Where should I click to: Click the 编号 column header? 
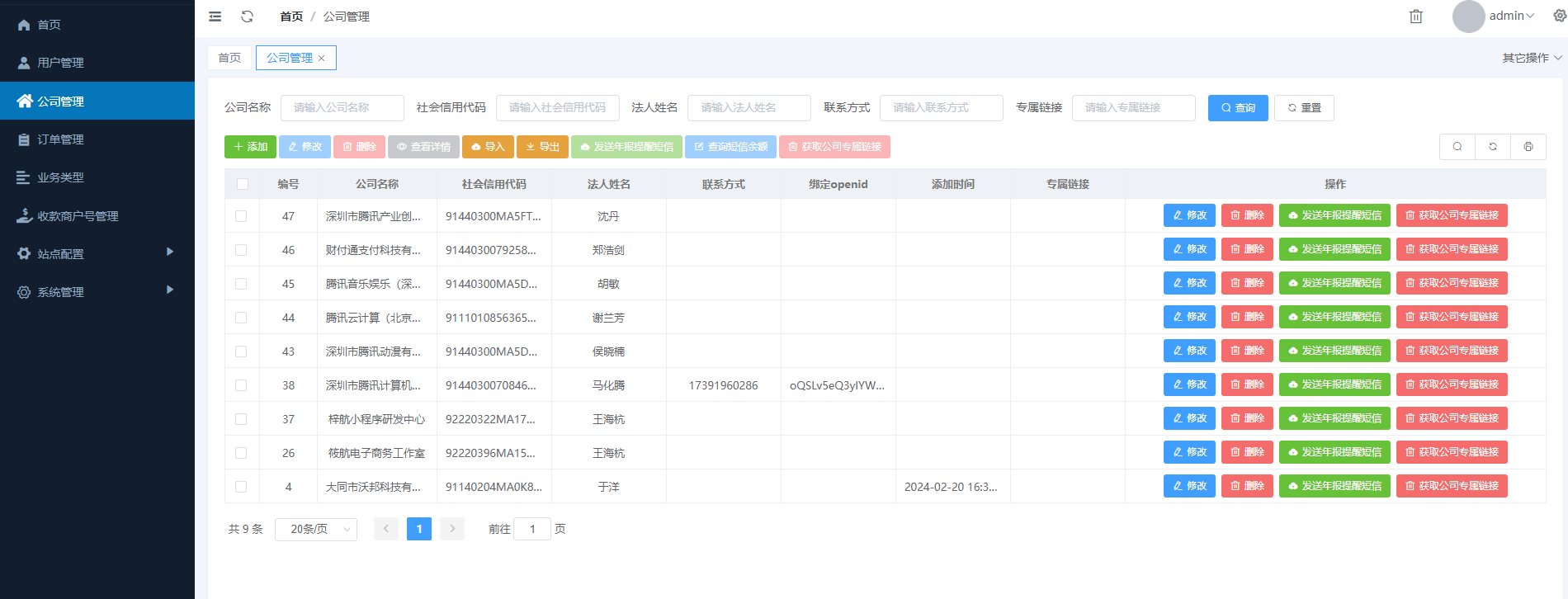[x=288, y=184]
